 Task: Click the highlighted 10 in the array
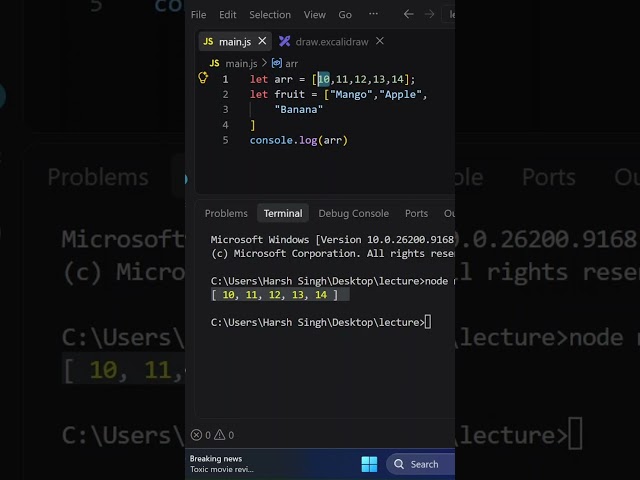(x=324, y=79)
